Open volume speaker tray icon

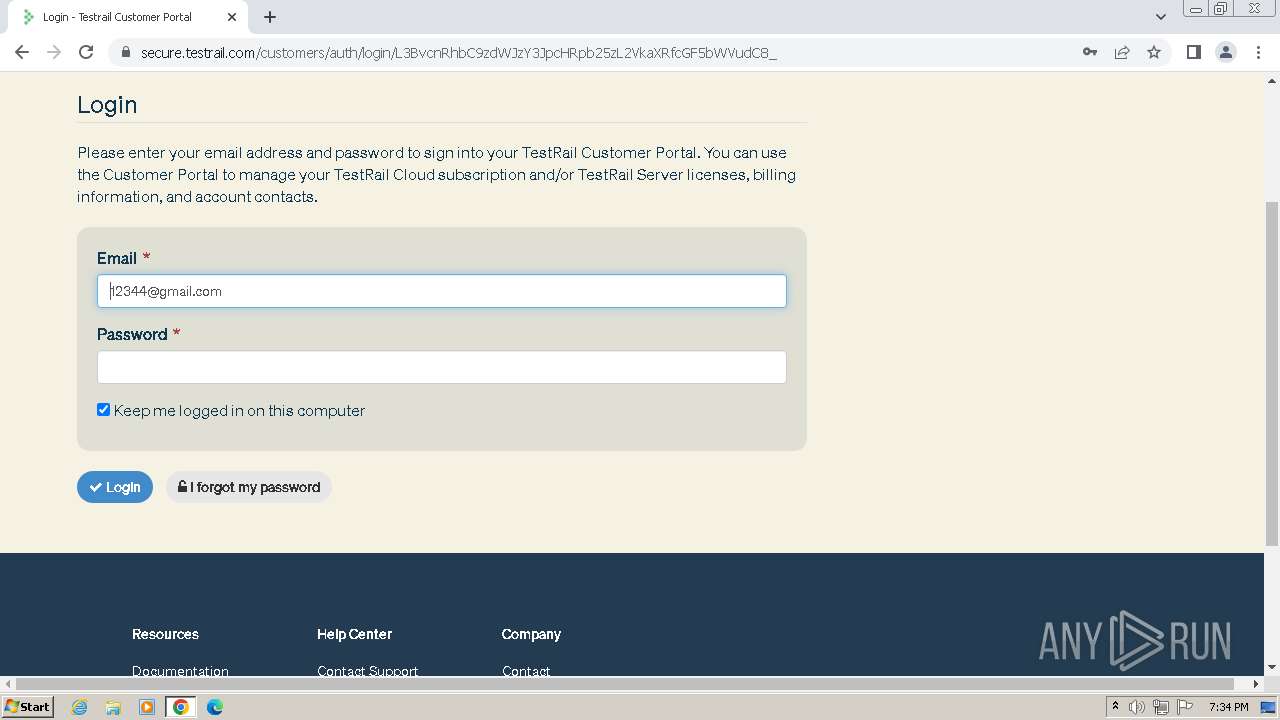pos(1136,707)
